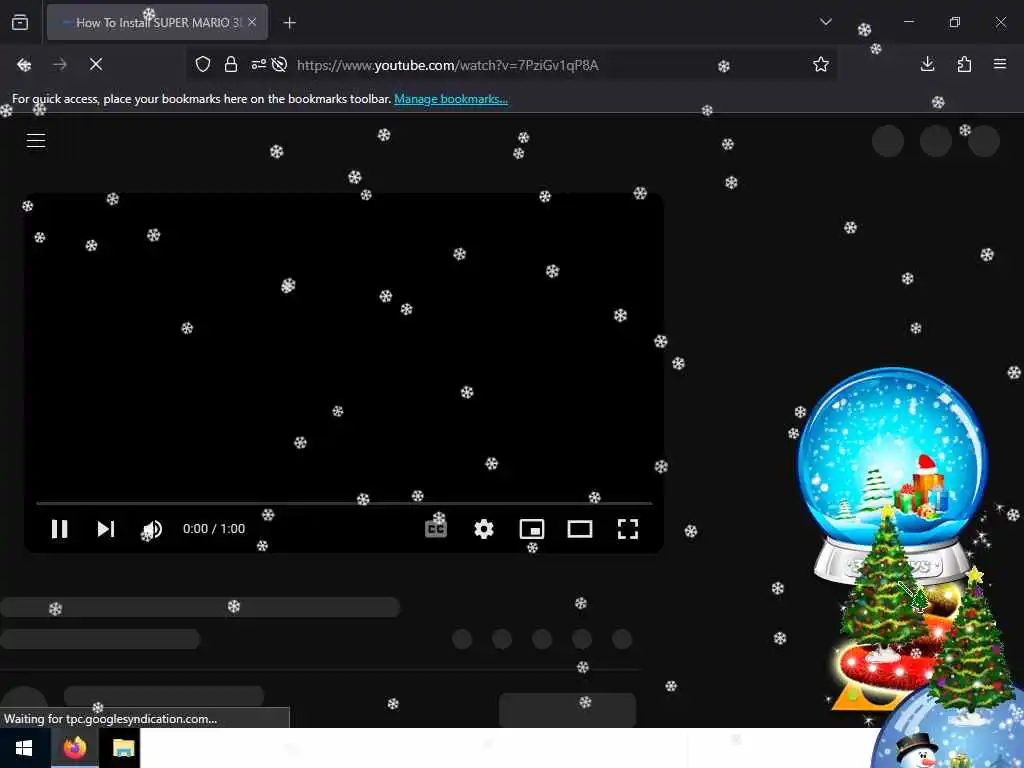Switch to theater mode
The width and height of the screenshot is (1024, 768).
[580, 529]
